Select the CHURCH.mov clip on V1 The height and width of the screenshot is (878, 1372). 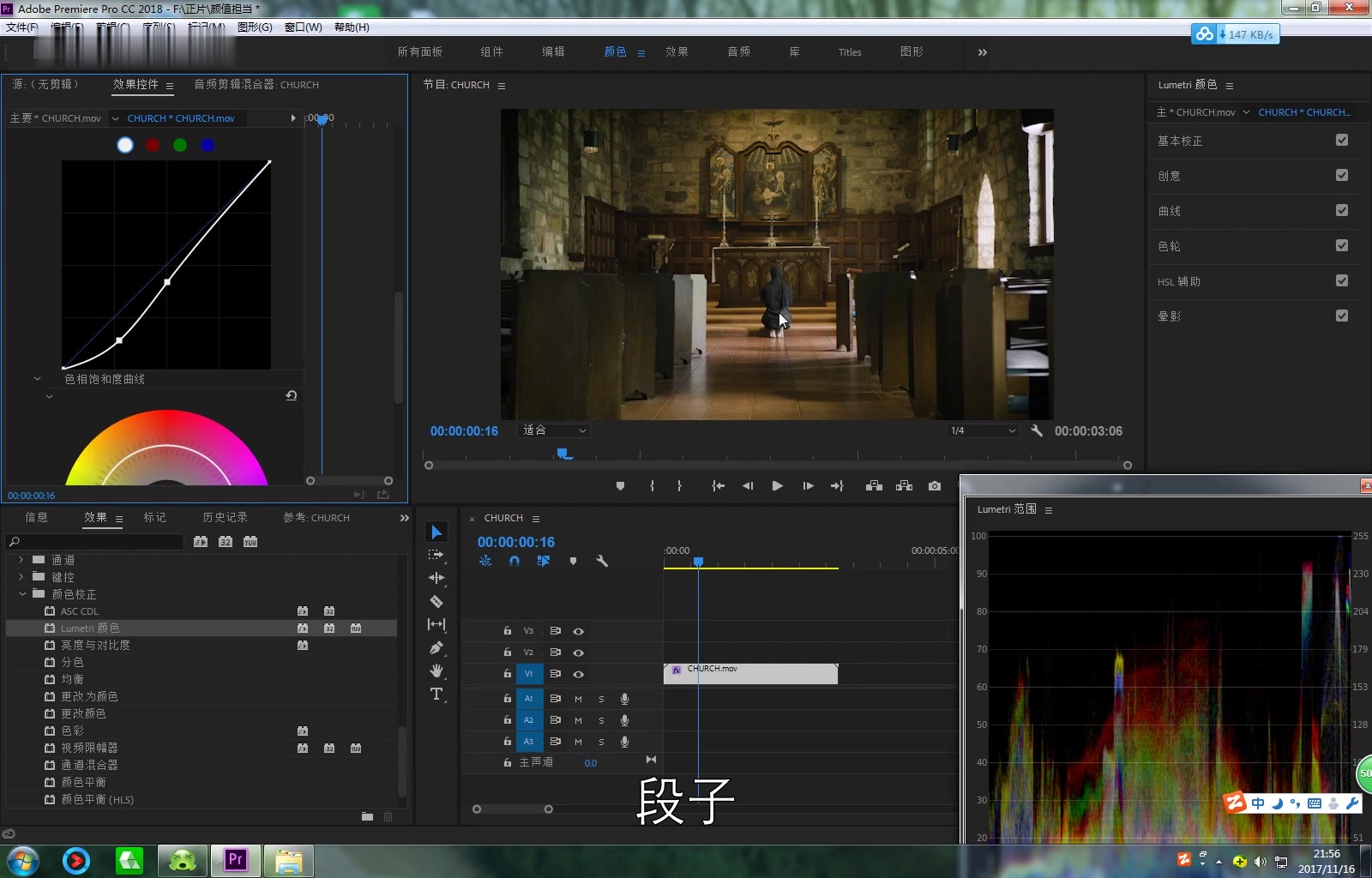point(750,673)
